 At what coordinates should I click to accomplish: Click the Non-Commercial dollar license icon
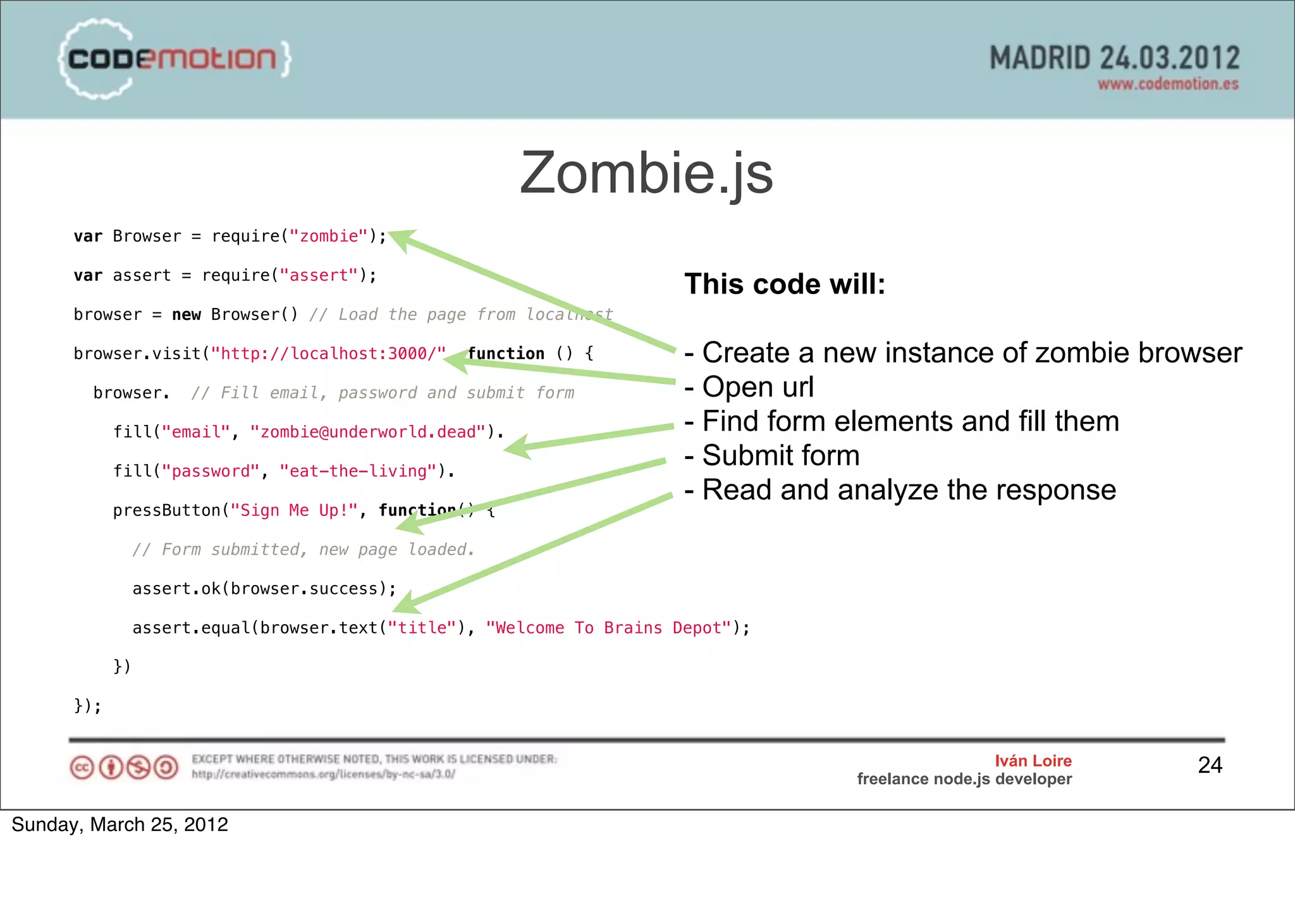tap(138, 768)
